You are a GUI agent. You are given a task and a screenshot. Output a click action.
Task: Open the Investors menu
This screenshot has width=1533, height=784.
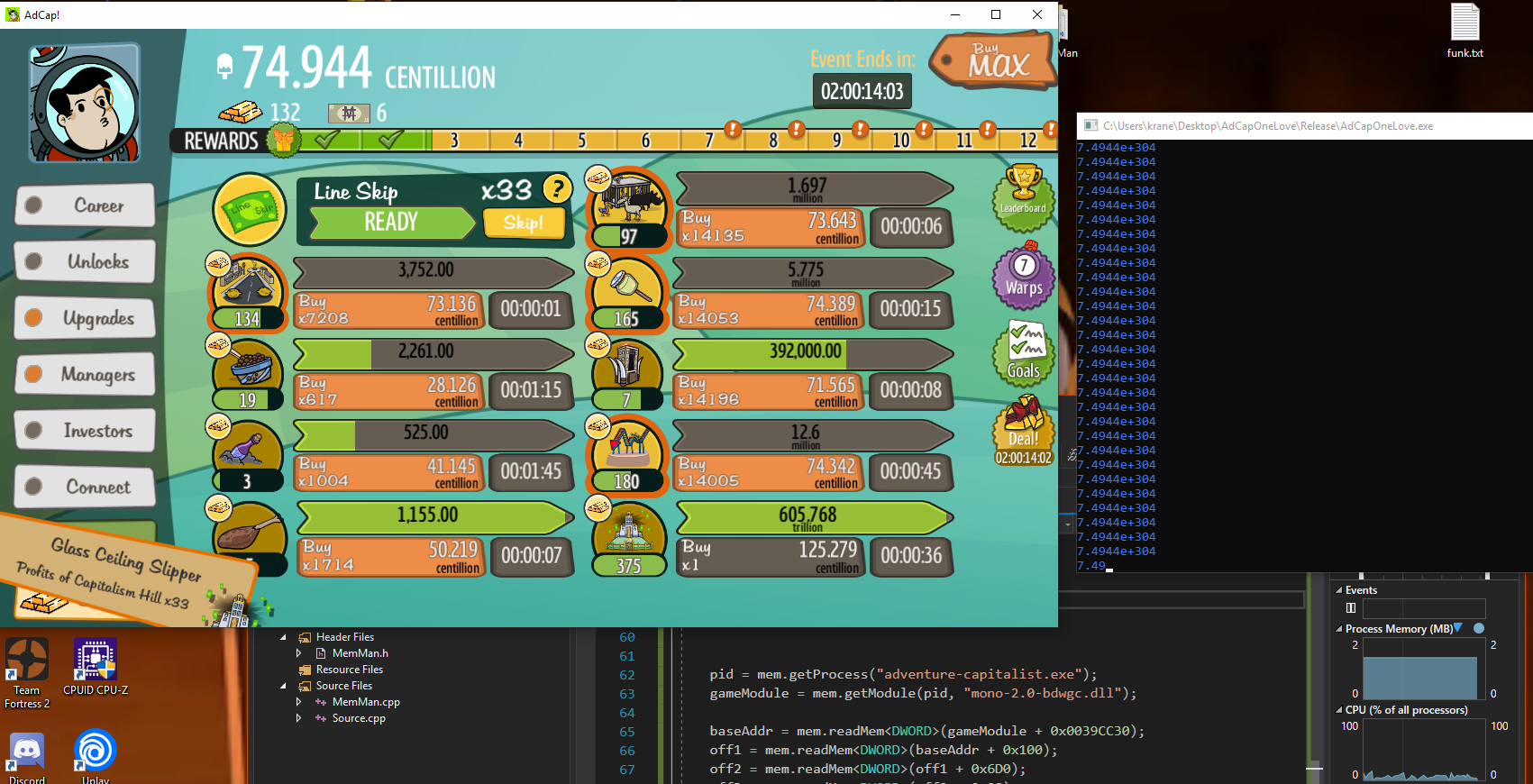[x=85, y=431]
